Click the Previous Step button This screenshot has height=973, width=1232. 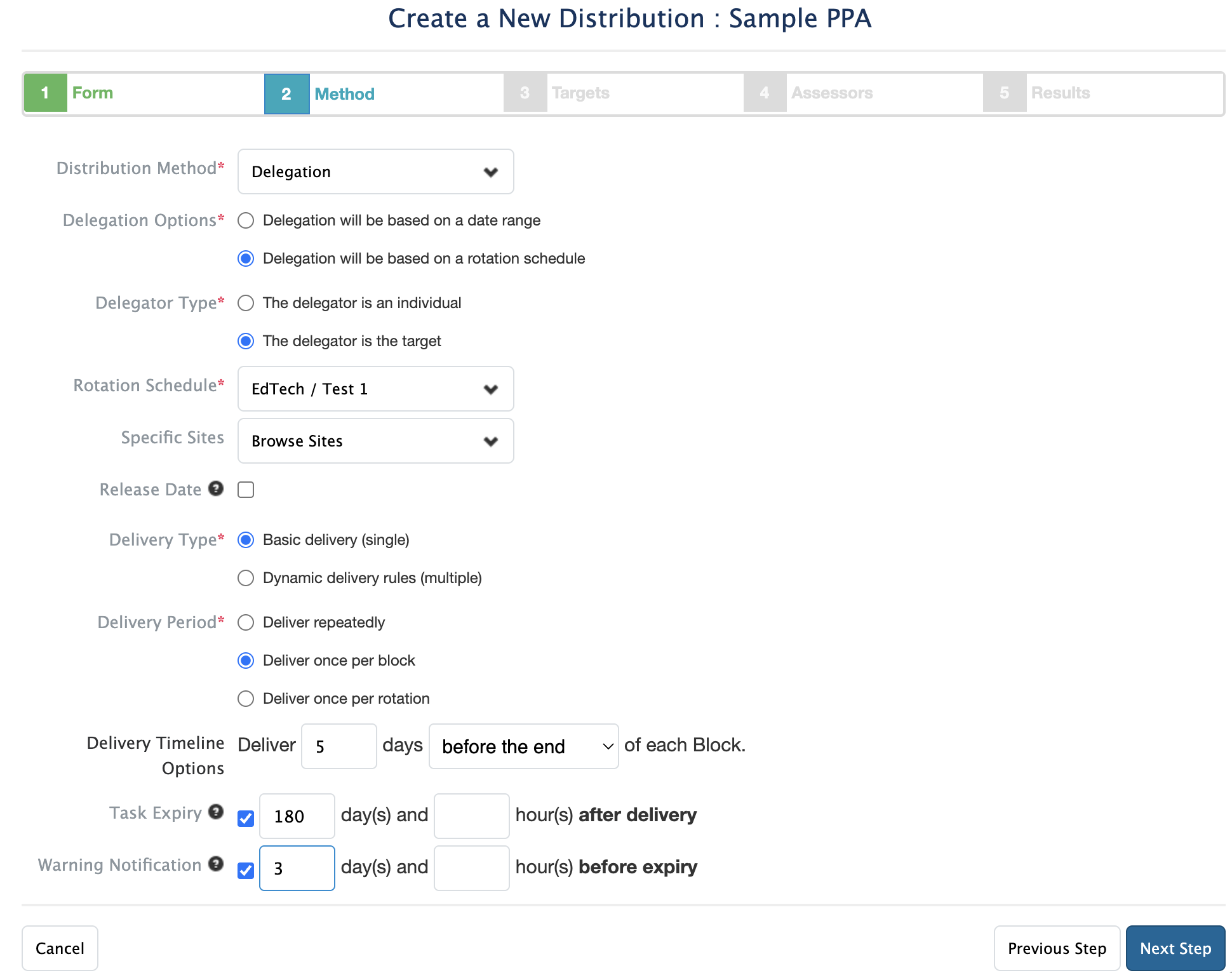click(1057, 948)
